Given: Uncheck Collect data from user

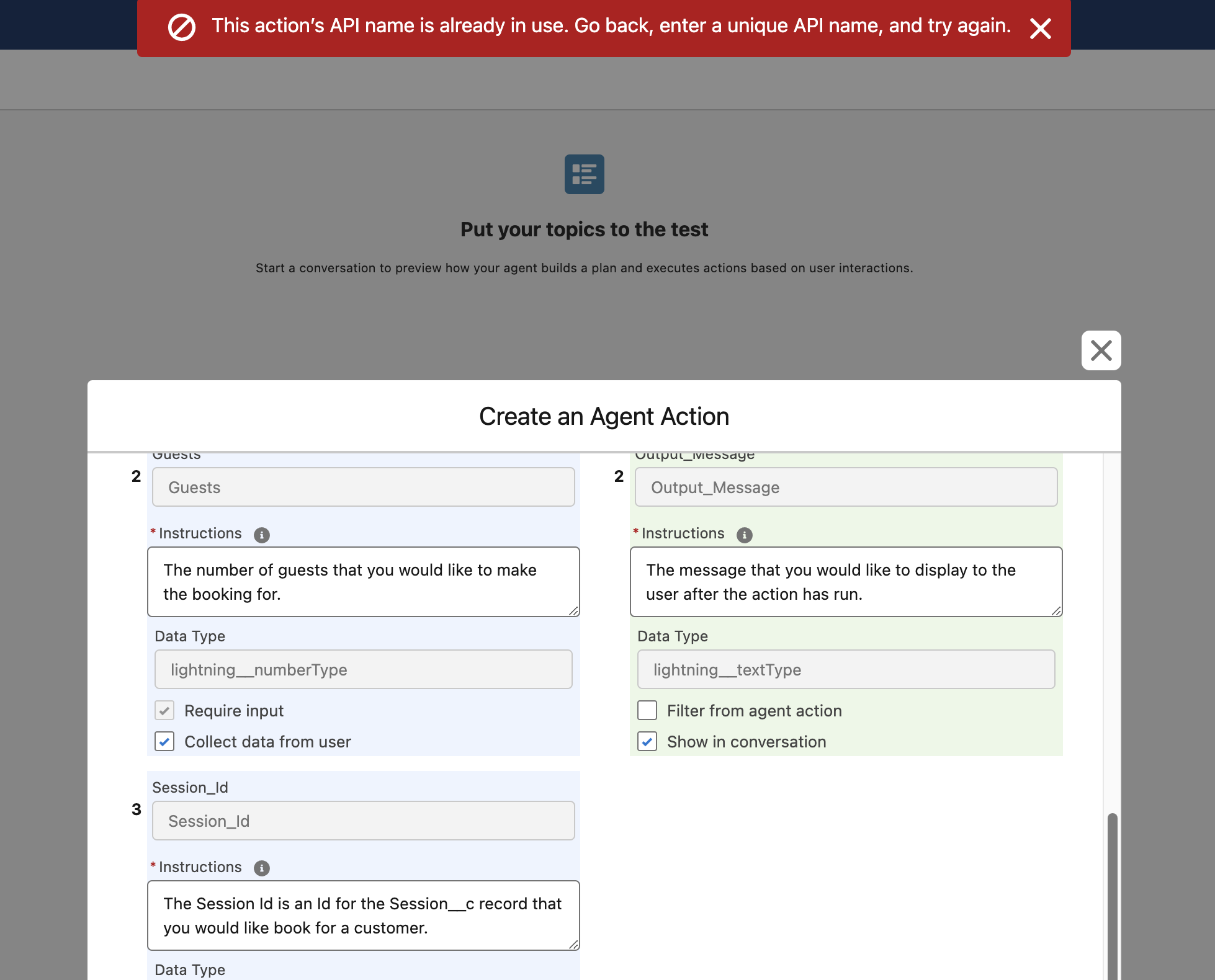Looking at the screenshot, I should [164, 742].
